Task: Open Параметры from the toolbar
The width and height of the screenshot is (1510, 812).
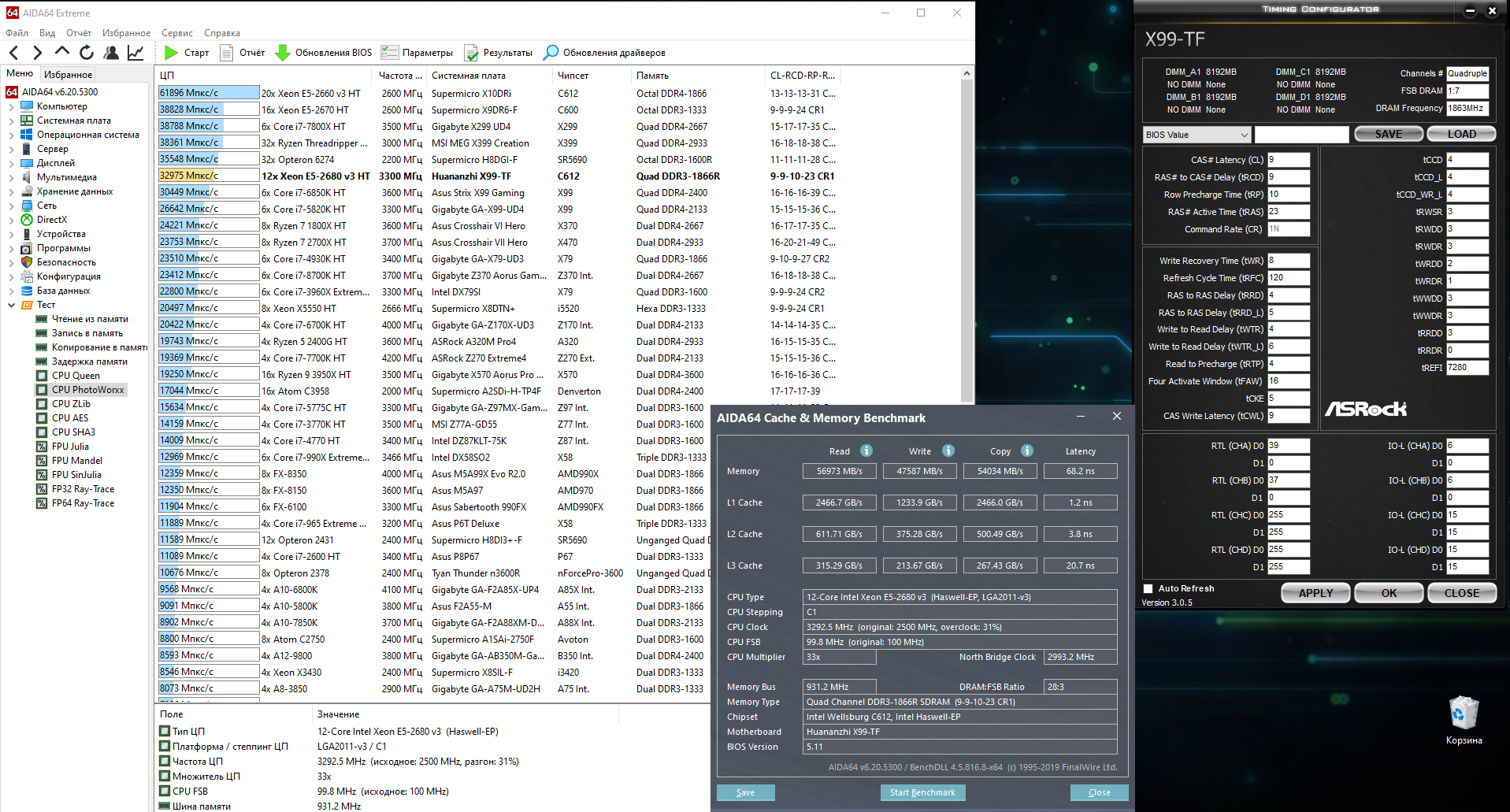Action: coord(417,53)
